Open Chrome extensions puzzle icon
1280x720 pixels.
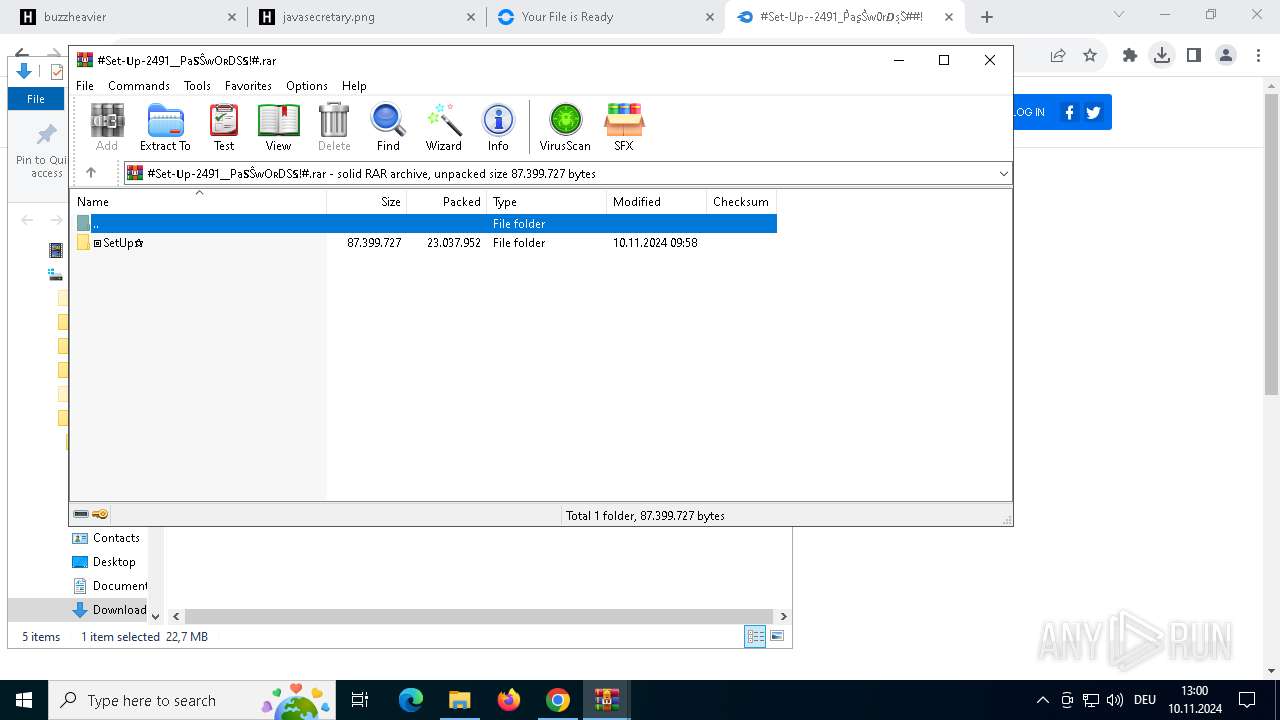1130,56
